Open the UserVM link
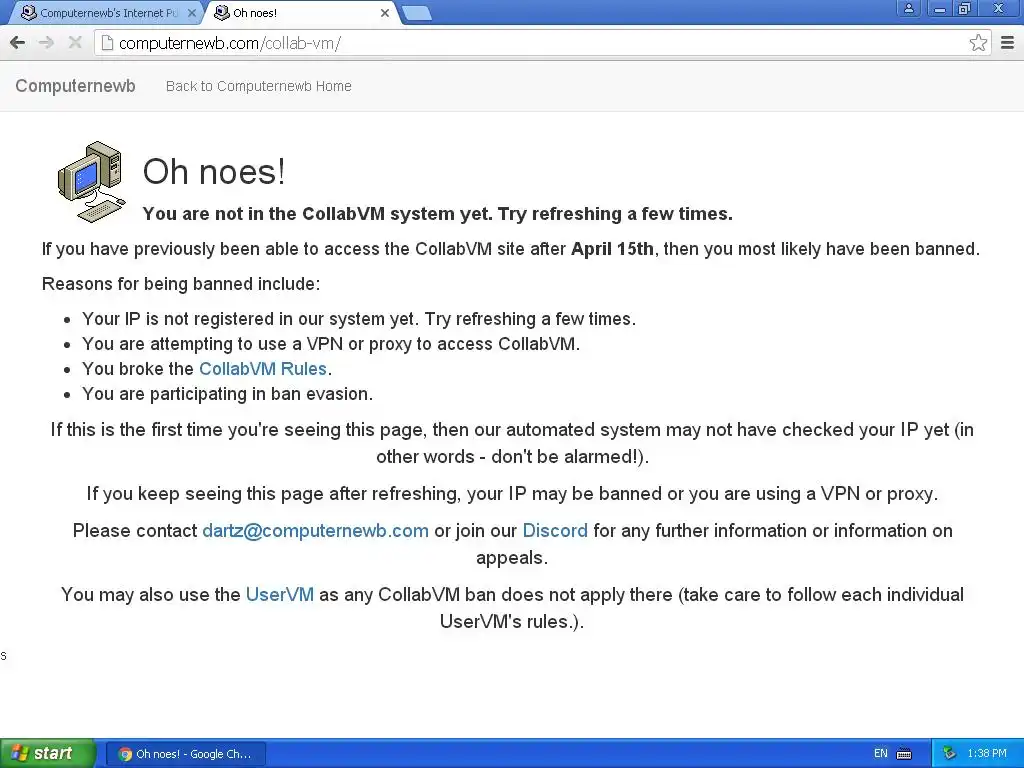This screenshot has width=1024, height=768. pyautogui.click(x=280, y=594)
